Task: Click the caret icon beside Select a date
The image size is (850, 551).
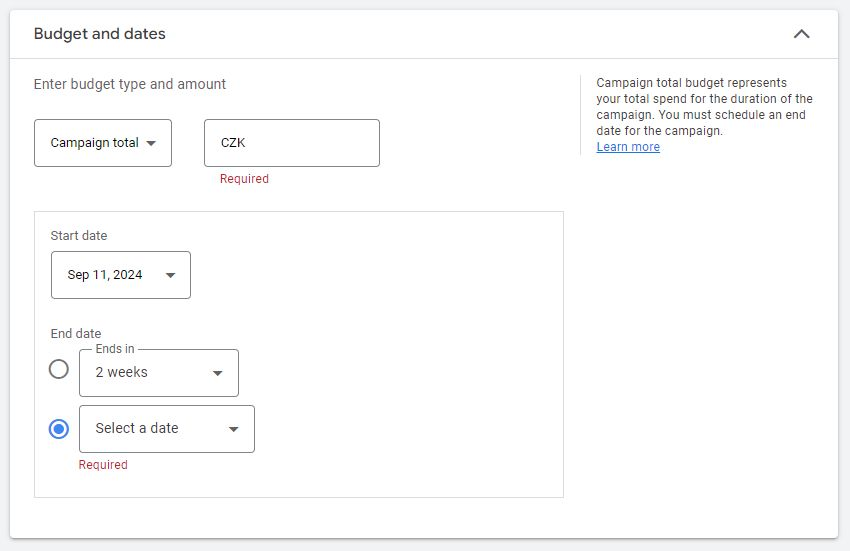Action: 234,429
